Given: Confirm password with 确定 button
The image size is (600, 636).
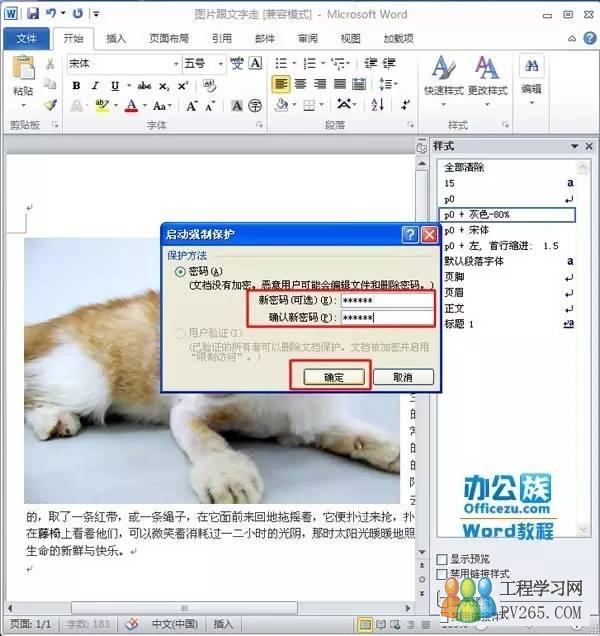Looking at the screenshot, I should (334, 377).
